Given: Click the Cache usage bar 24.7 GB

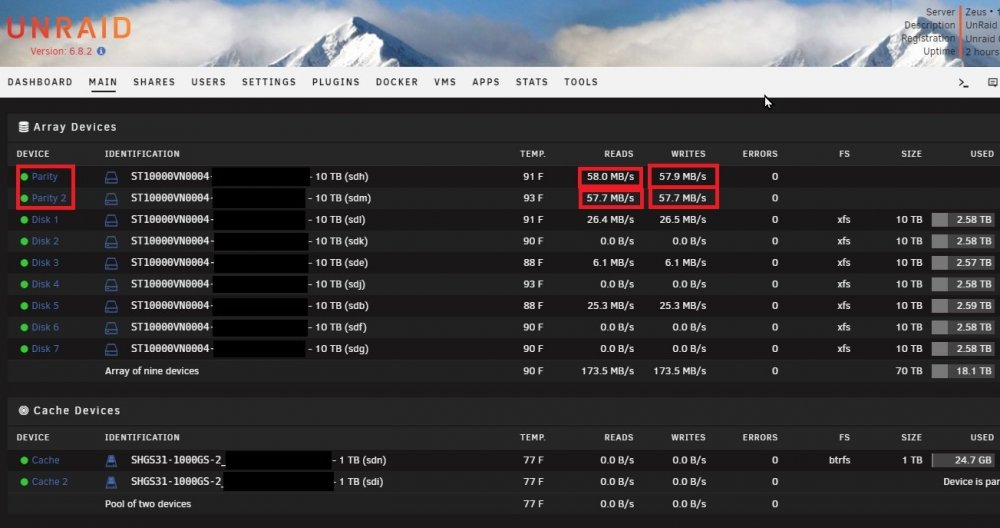Looking at the screenshot, I should pos(963,460).
